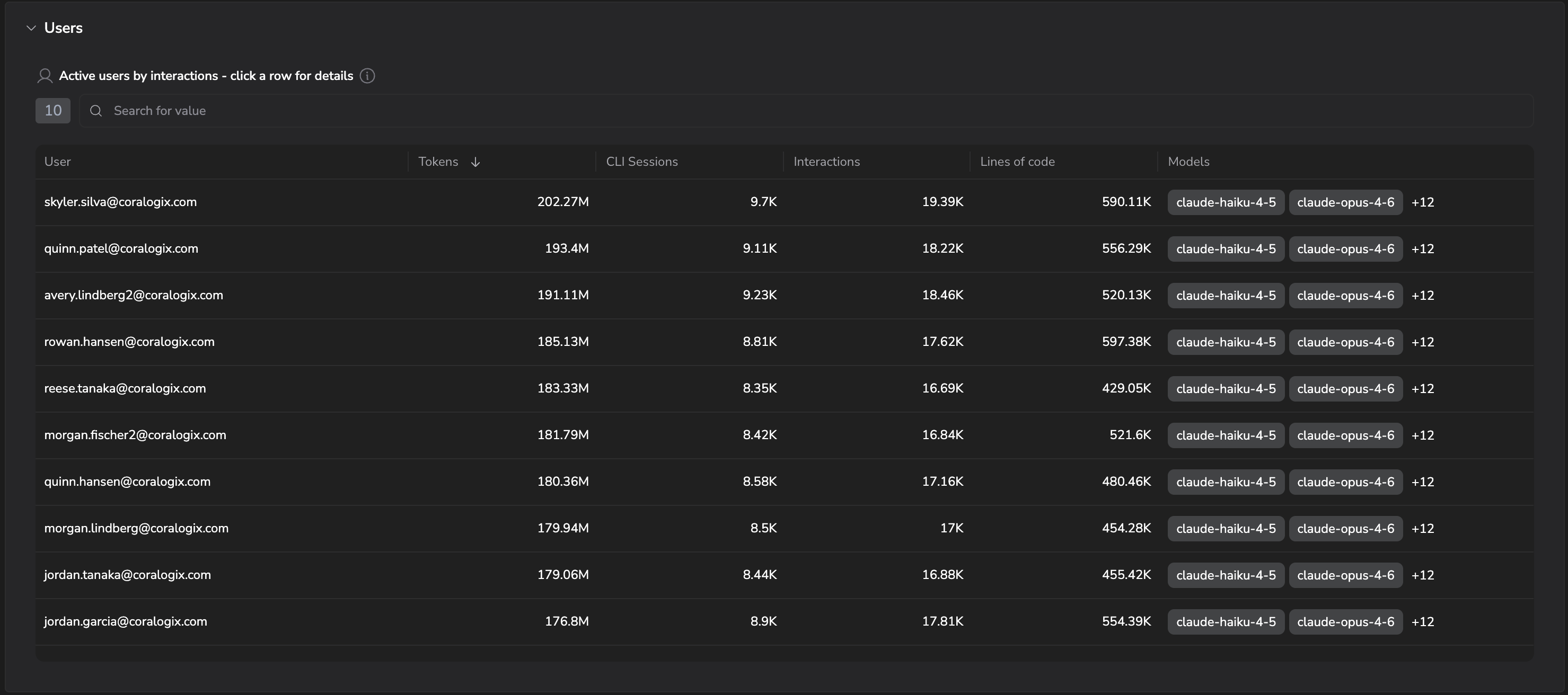The height and width of the screenshot is (695, 1568).
Task: Click the 521.6K lines of code value
Action: tap(1130, 435)
